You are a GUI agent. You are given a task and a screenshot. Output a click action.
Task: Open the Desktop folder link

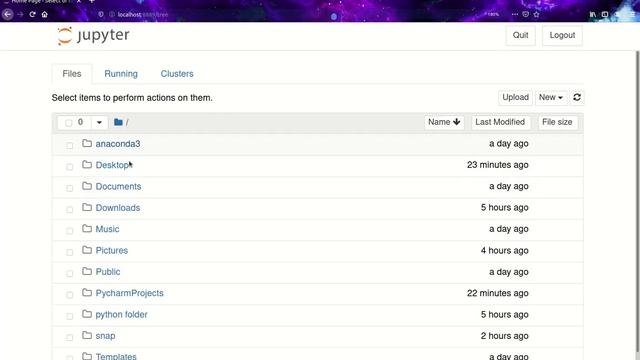[112, 165]
